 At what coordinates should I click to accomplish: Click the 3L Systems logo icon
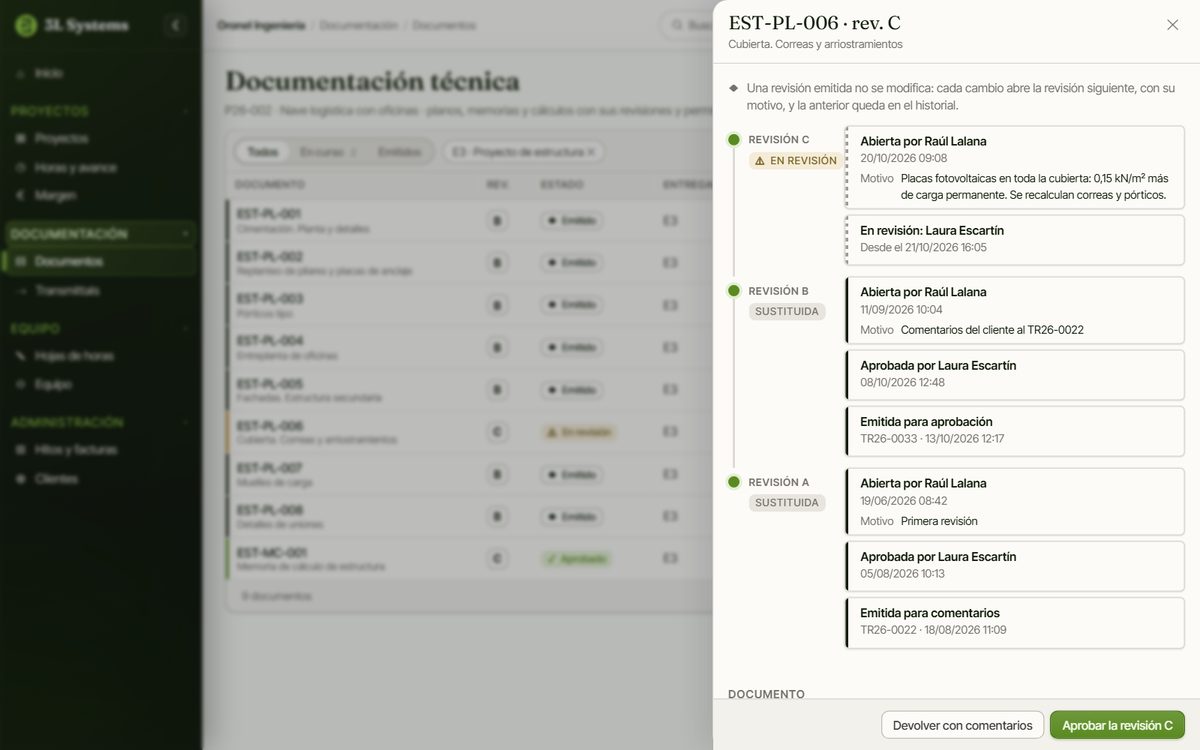tap(26, 26)
